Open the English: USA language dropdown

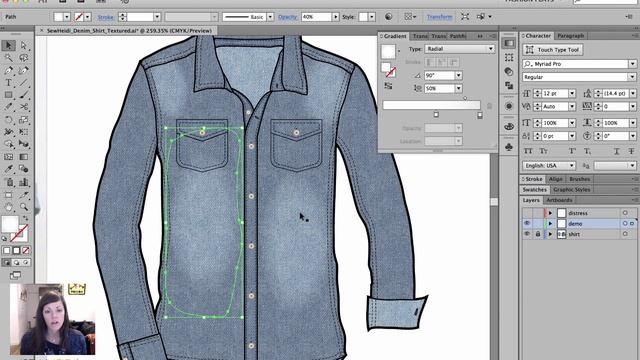pos(549,165)
